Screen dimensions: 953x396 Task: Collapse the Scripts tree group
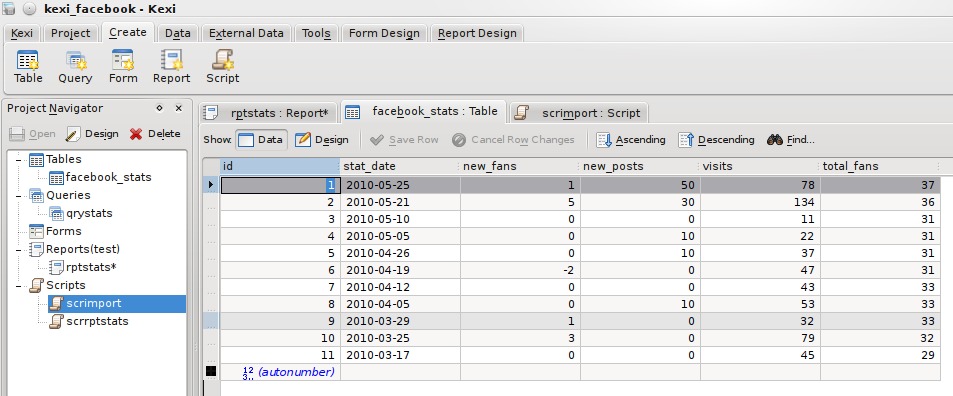click(19, 285)
